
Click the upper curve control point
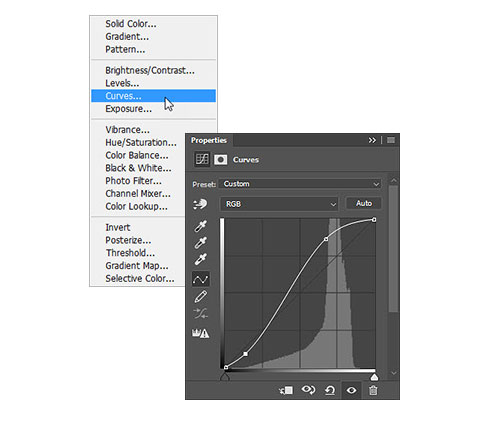[326, 239]
